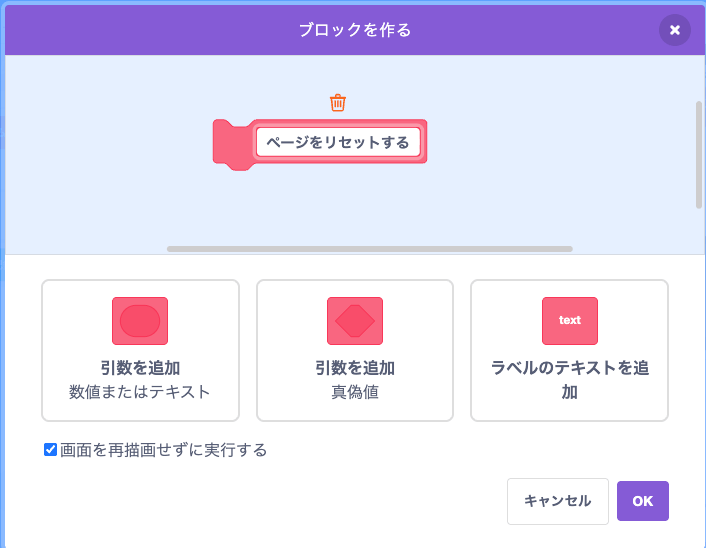The image size is (706, 548).
Task: Click the ラベルのテキストを追加 caption
Action: click(570, 380)
